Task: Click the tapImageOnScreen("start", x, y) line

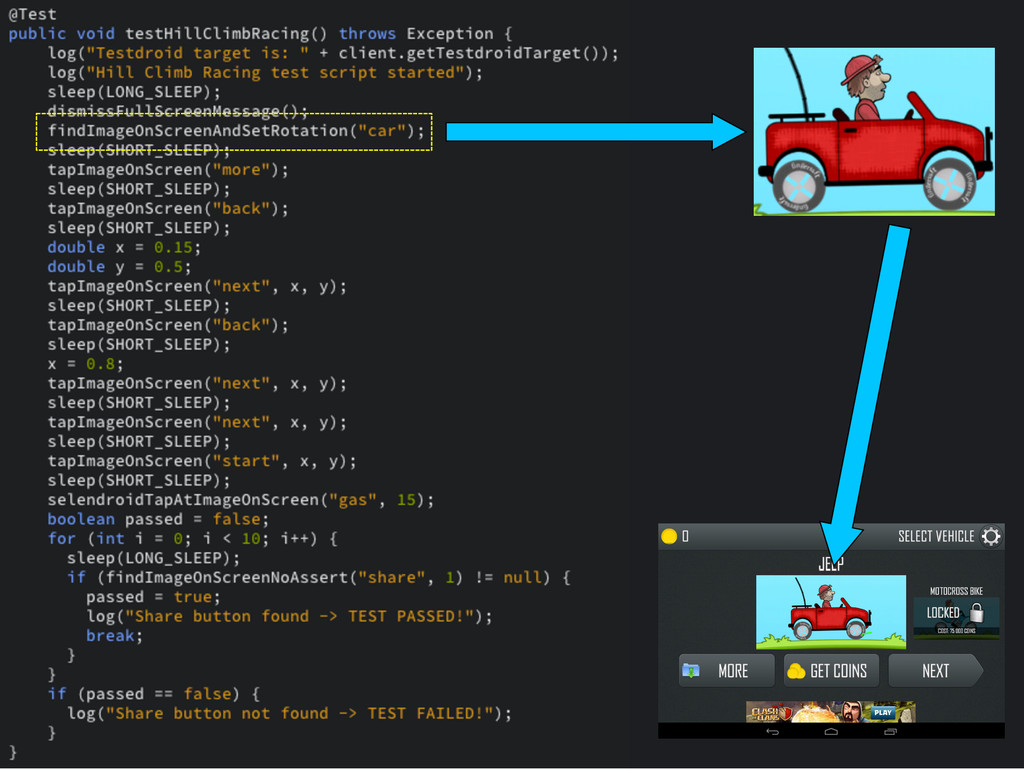Action: click(x=202, y=462)
